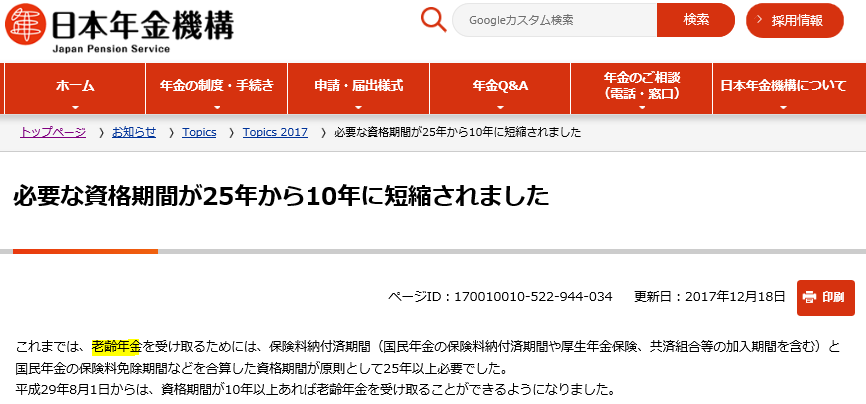Click the printer icon for 印刷

tap(809, 297)
